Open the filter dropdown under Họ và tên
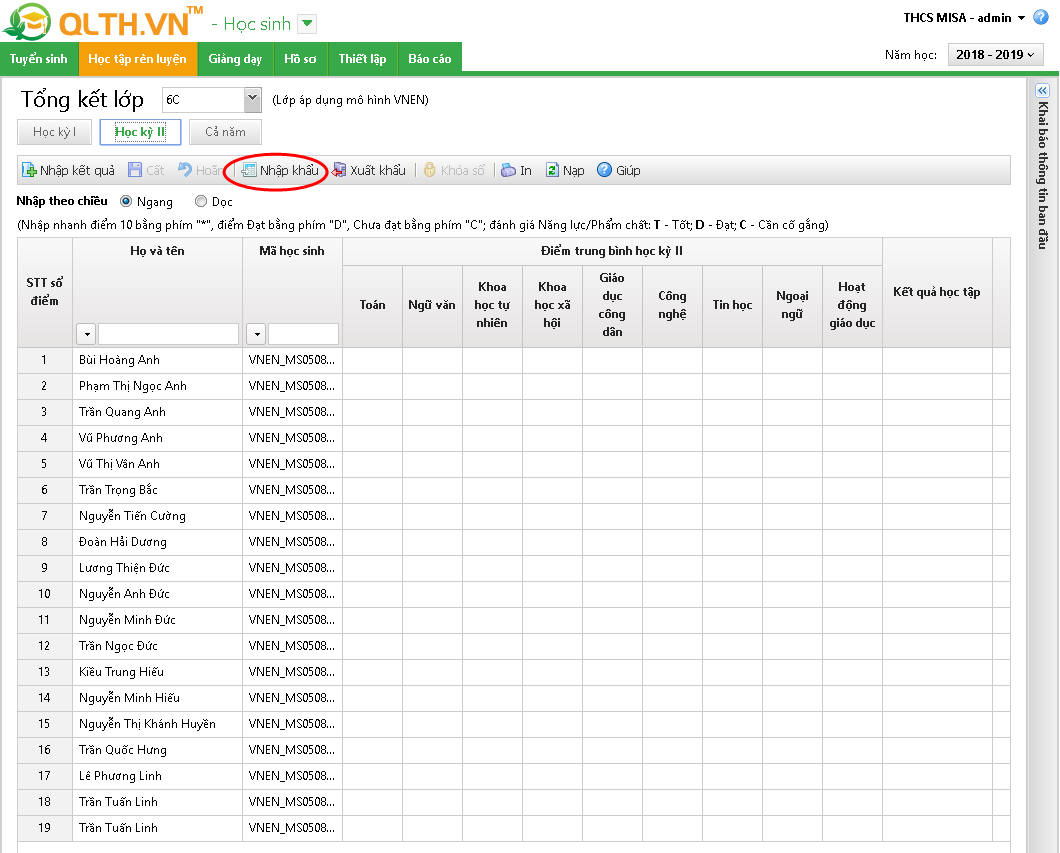This screenshot has width=1060, height=853. point(86,334)
